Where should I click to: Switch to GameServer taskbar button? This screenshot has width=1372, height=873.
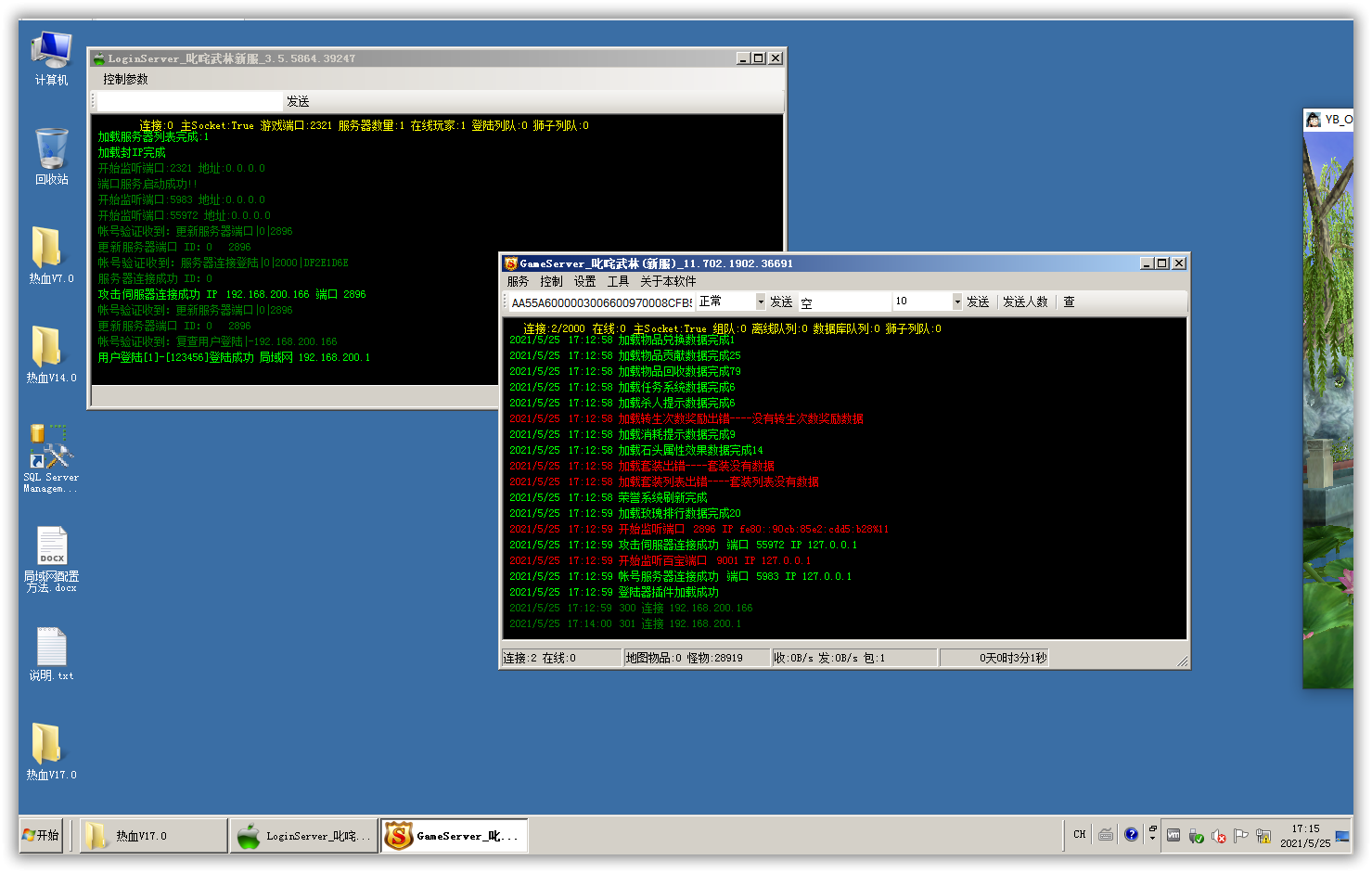click(455, 836)
